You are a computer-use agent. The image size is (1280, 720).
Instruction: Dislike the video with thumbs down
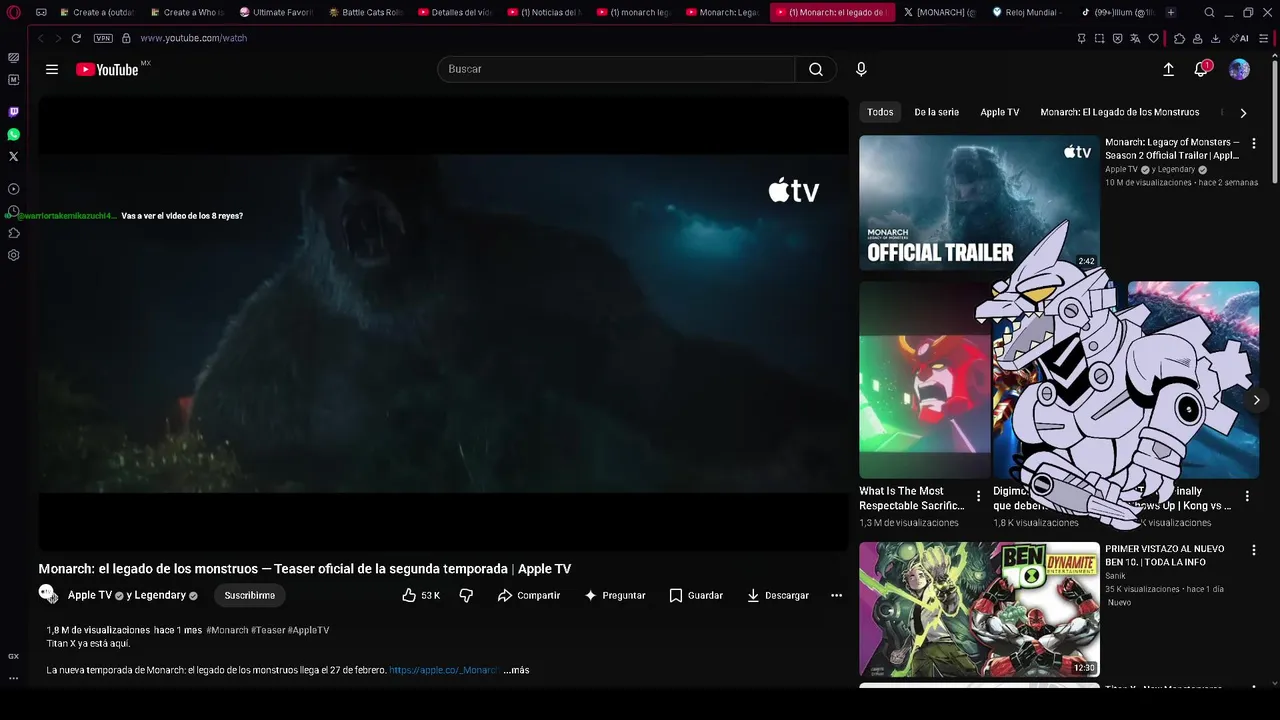coord(466,595)
